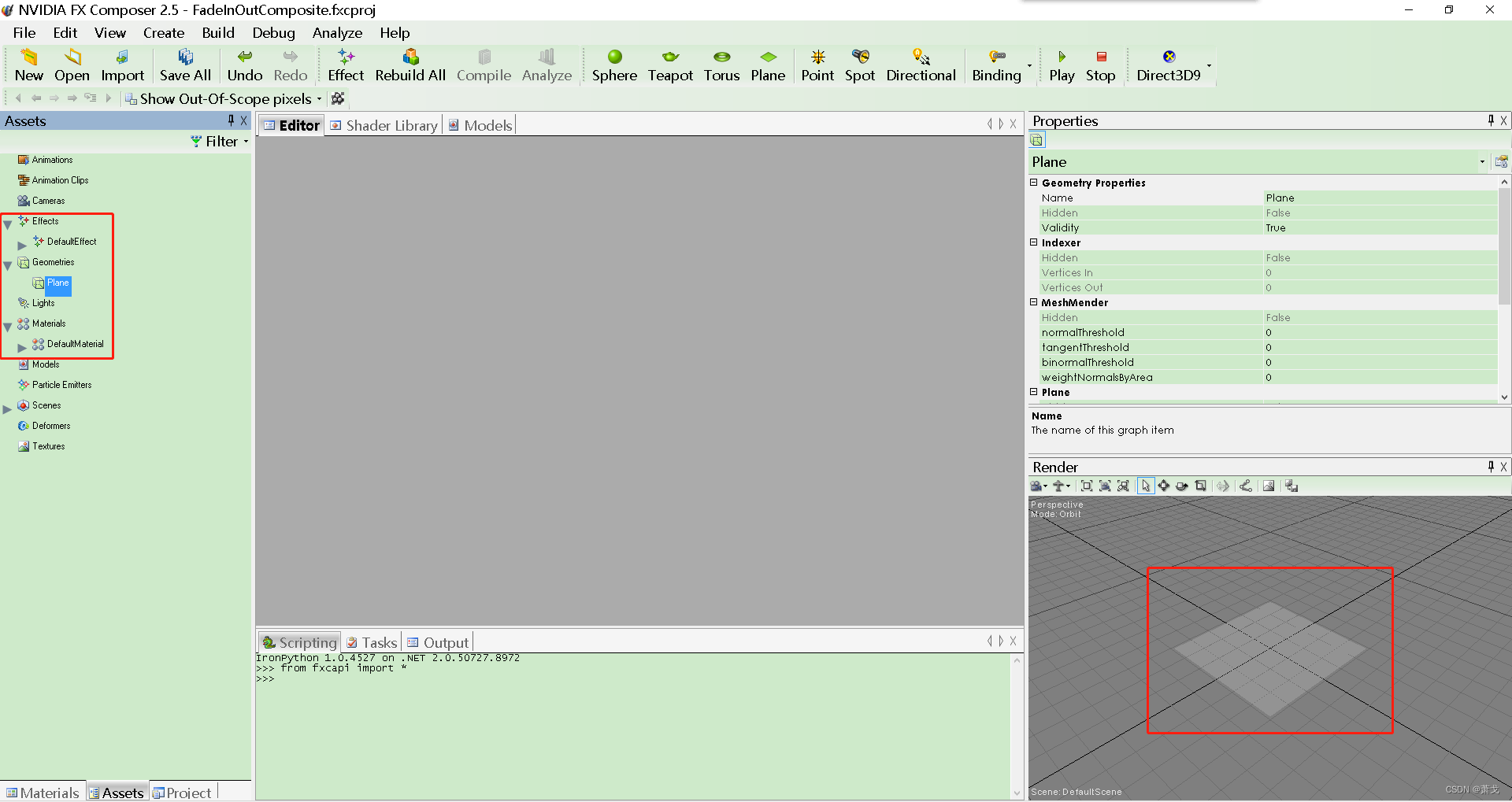Add a Teapot to the scene
This screenshot has height=802, width=1512.
coord(670,65)
